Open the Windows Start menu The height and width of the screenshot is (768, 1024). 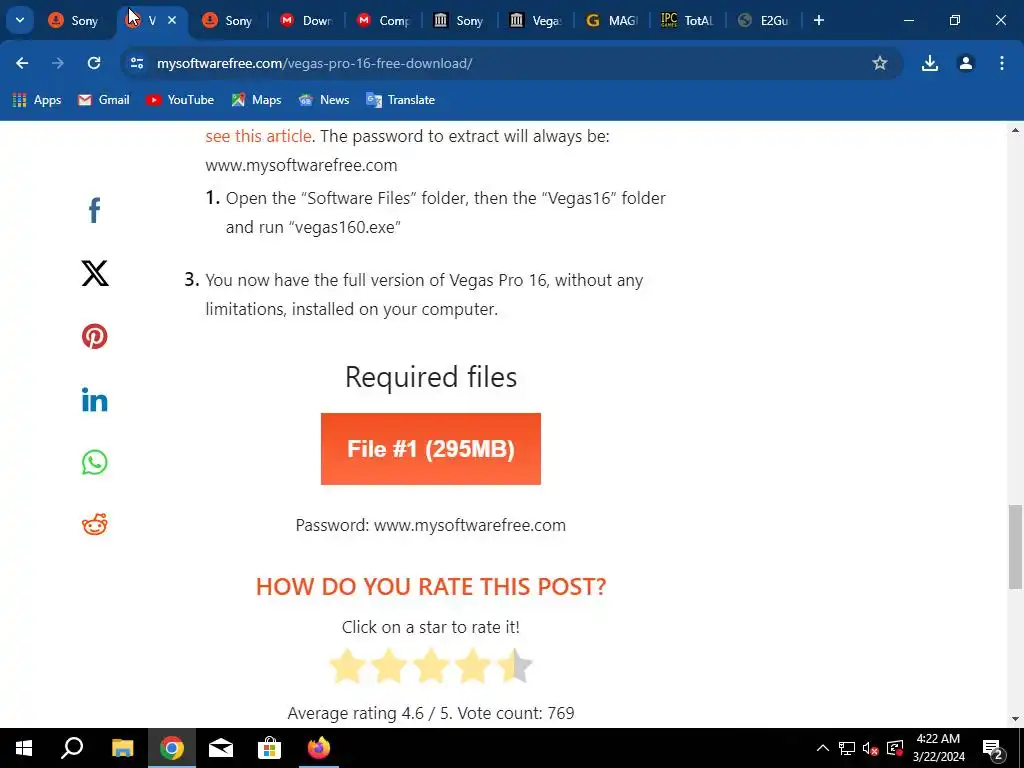point(24,748)
